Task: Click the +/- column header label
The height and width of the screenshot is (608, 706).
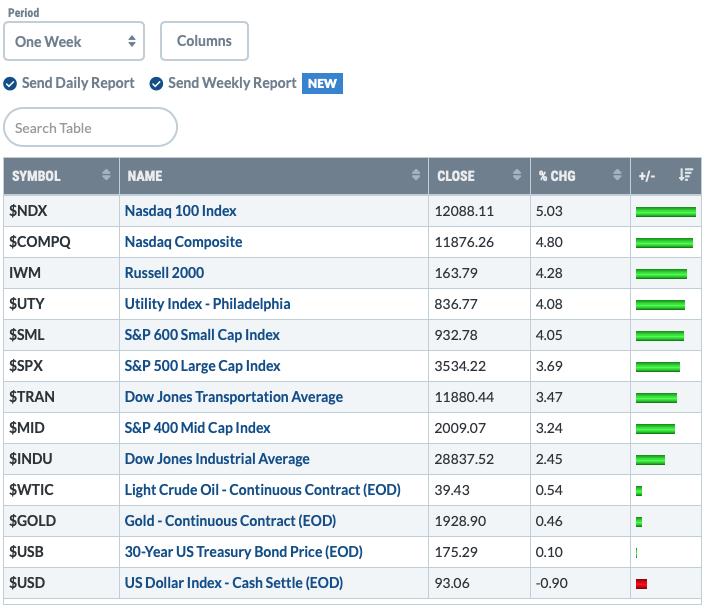Action: [x=647, y=176]
